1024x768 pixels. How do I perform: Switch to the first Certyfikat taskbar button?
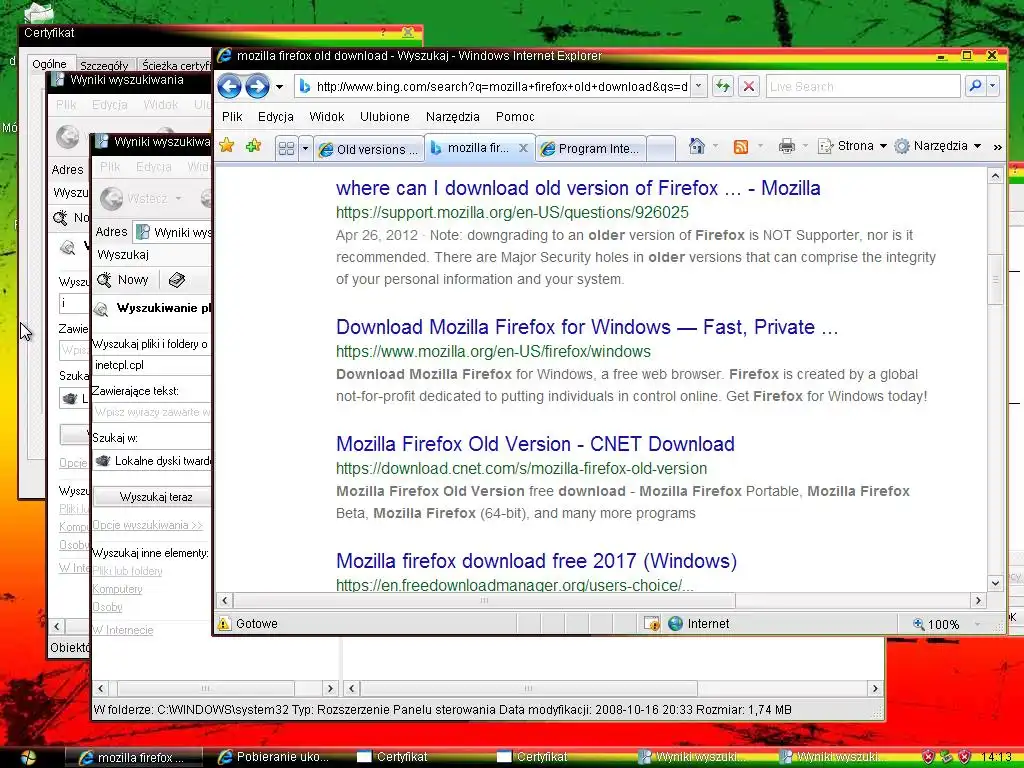[392, 758]
